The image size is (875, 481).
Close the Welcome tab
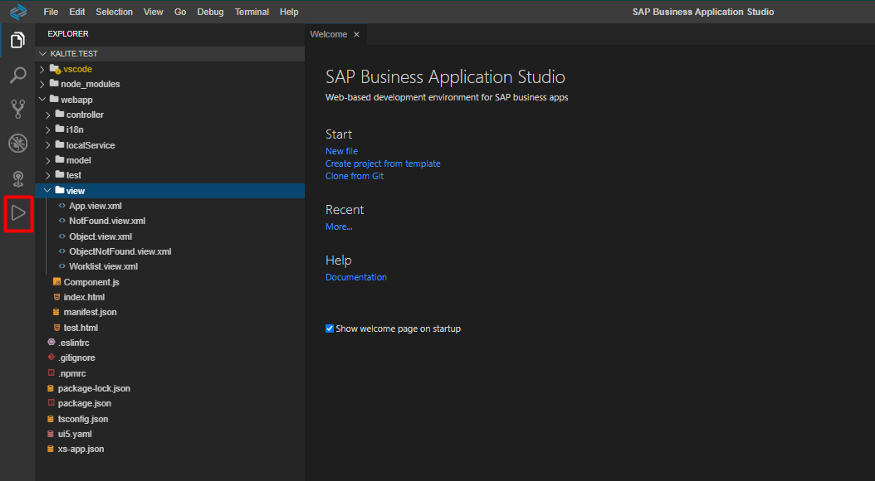(356, 35)
